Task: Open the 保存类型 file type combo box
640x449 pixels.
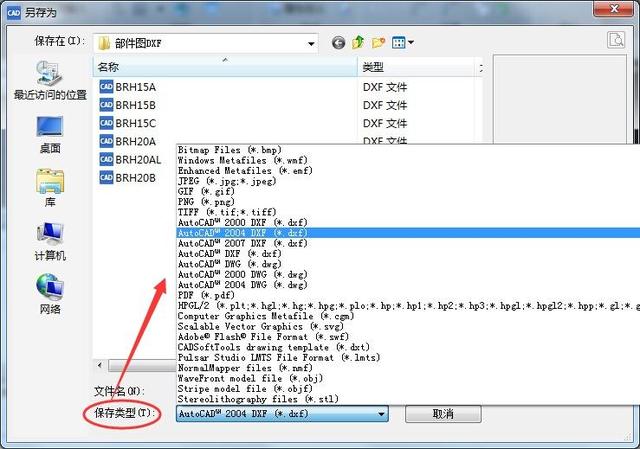Action: [x=282, y=414]
